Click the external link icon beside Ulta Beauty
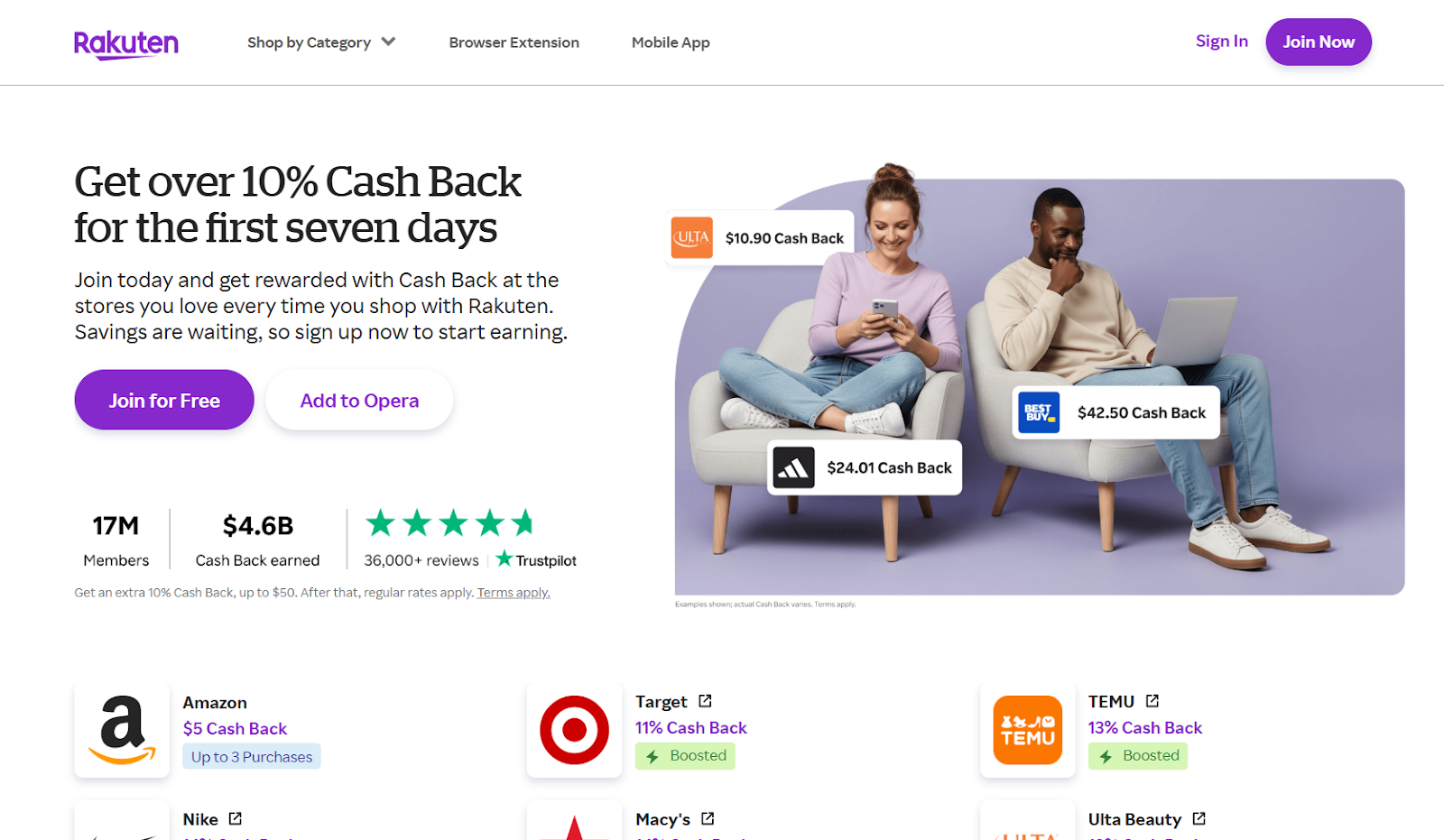This screenshot has width=1444, height=840. [x=1199, y=818]
